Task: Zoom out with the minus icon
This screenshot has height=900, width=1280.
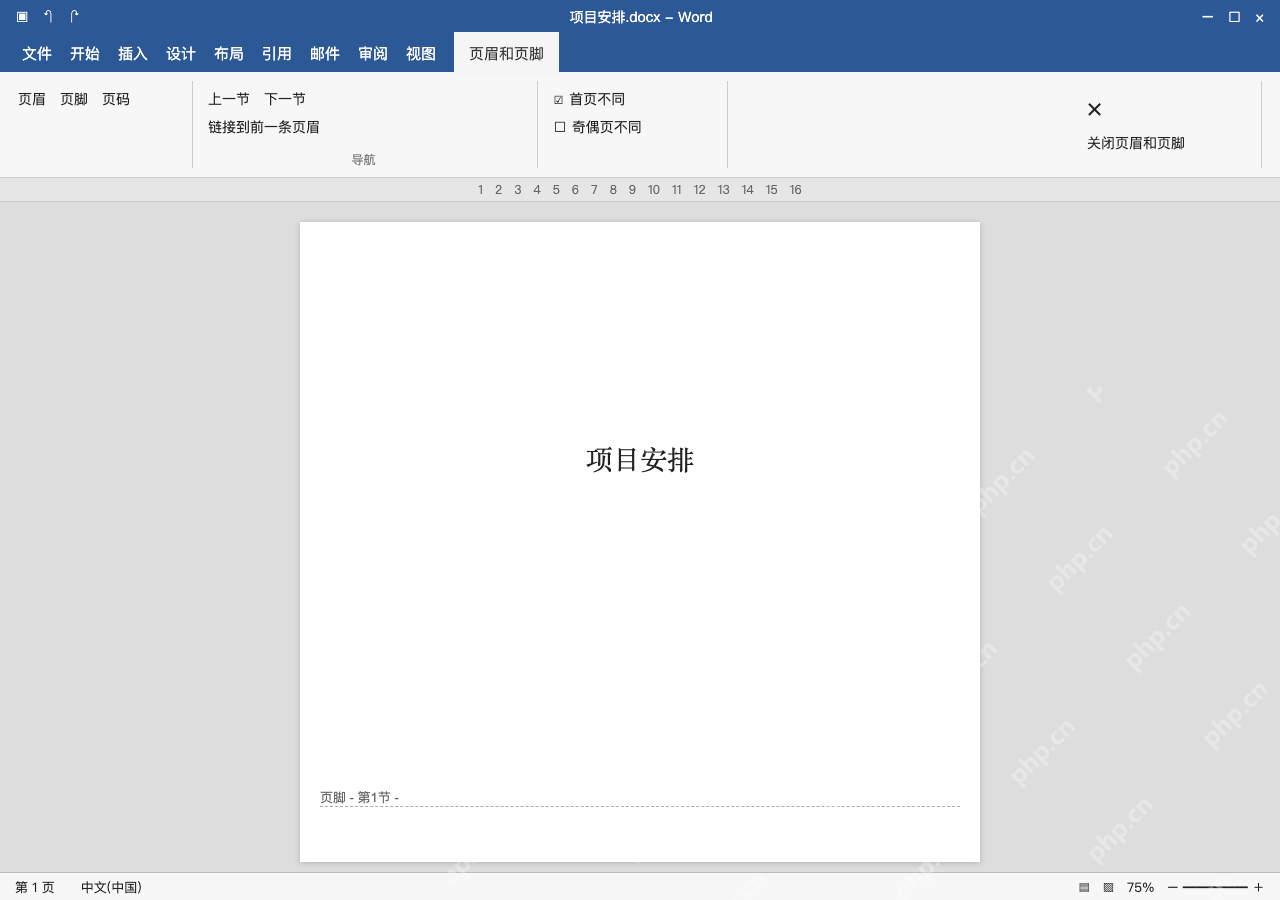Action: 1173,887
